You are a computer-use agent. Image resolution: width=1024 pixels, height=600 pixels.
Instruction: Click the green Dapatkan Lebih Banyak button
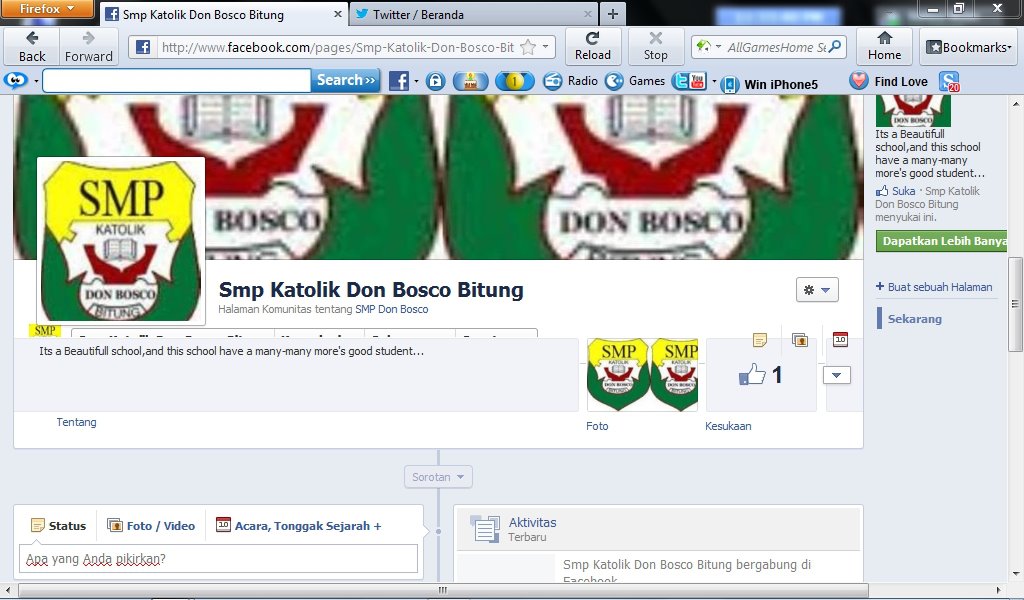942,241
